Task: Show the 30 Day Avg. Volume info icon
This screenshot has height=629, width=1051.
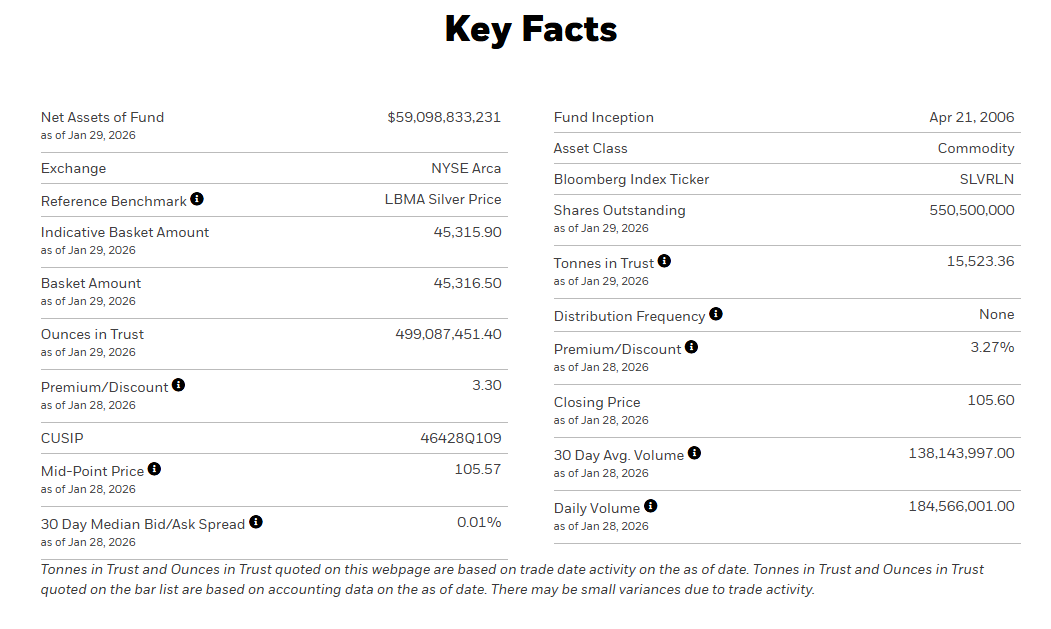Action: (694, 453)
